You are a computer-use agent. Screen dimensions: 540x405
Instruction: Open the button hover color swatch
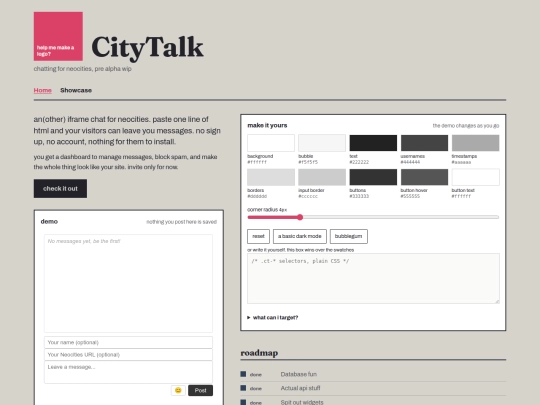(x=424, y=177)
